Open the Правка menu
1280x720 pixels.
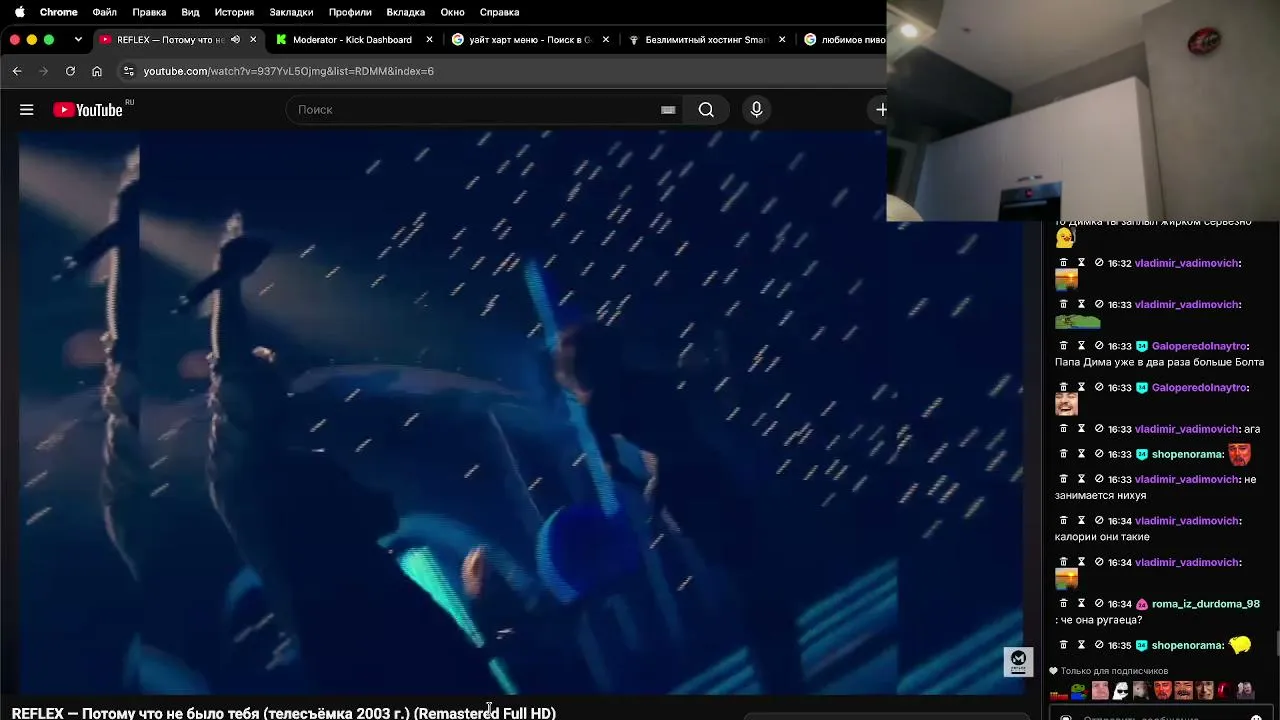tap(149, 12)
